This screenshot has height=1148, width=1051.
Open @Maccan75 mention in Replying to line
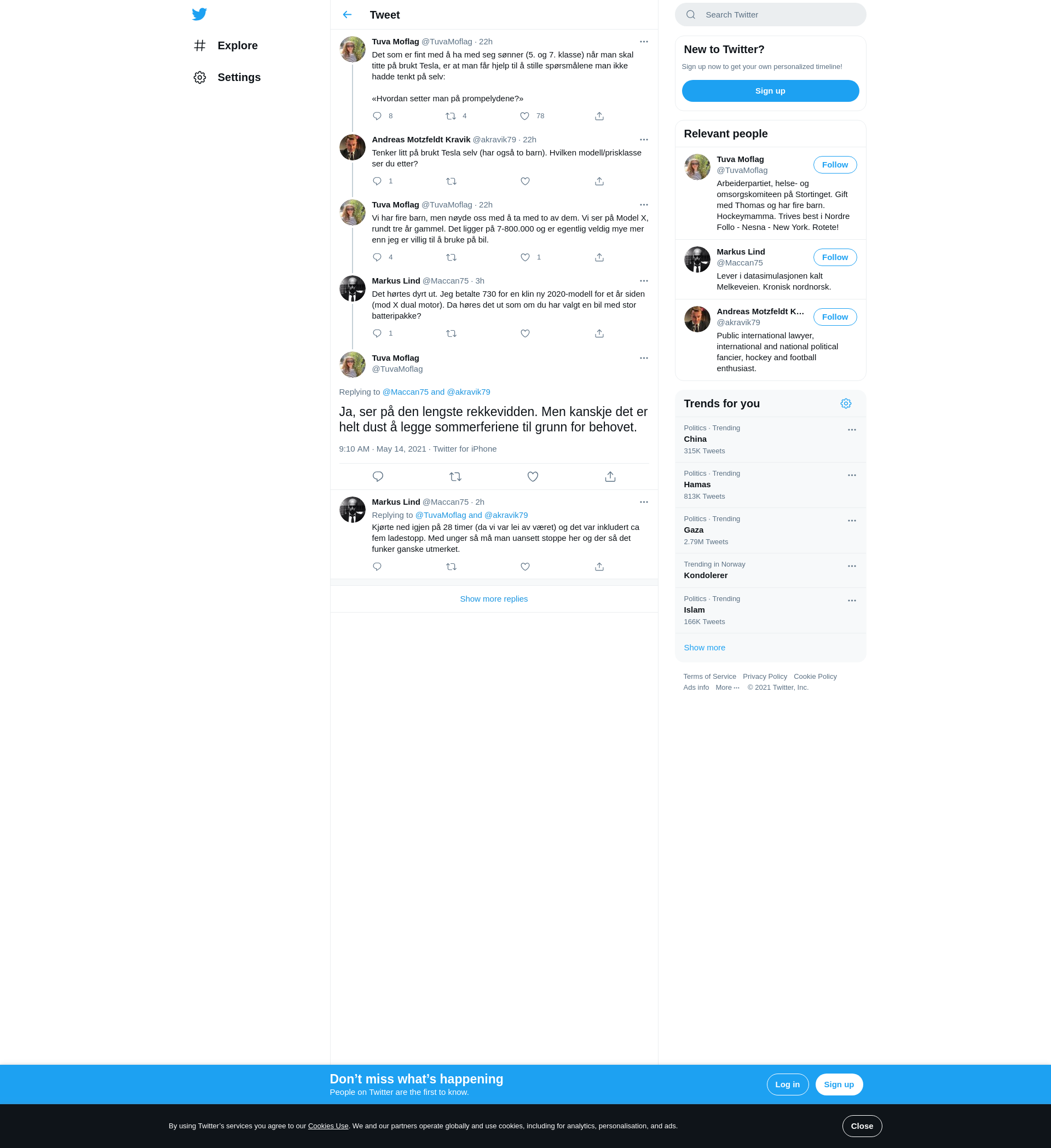(x=405, y=392)
